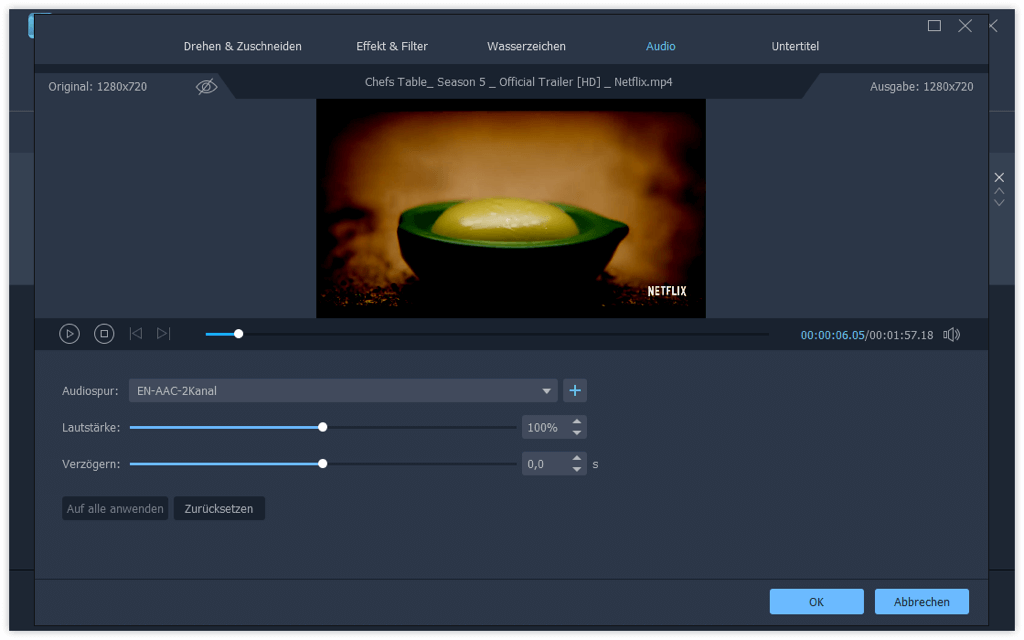Increase Verzögern with the up arrow
Image resolution: width=1024 pixels, height=640 pixels.
pos(577,458)
